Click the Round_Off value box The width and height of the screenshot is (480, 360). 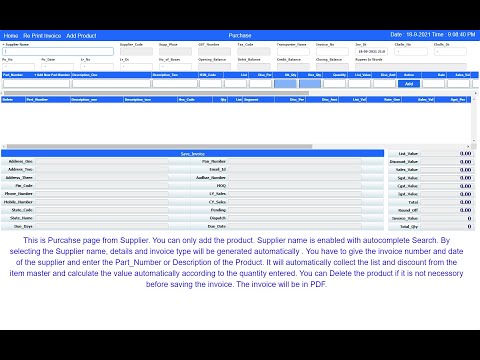[x=447, y=210]
